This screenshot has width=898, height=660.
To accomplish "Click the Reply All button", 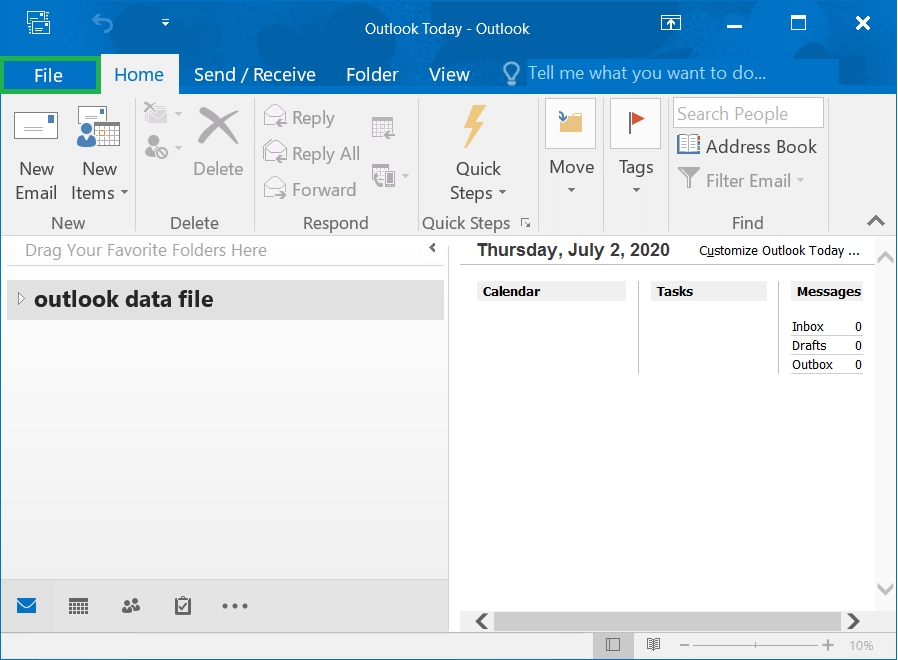I will 312,153.
